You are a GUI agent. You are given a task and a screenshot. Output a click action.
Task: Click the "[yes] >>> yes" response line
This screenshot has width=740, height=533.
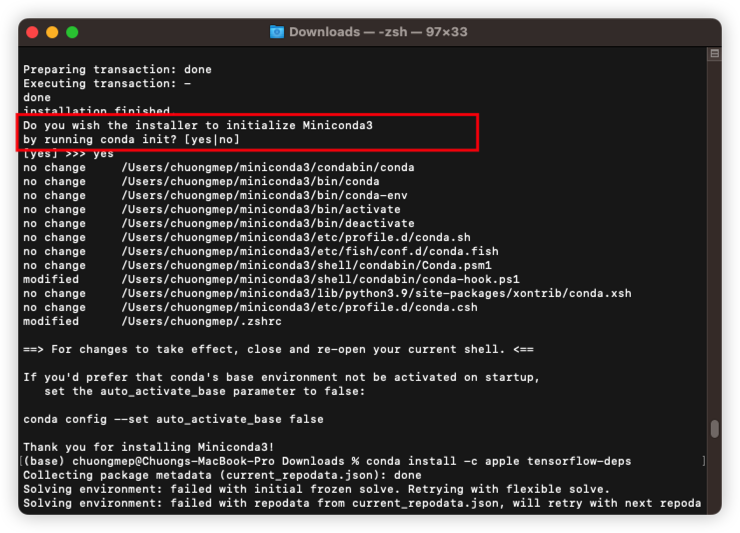(68, 154)
